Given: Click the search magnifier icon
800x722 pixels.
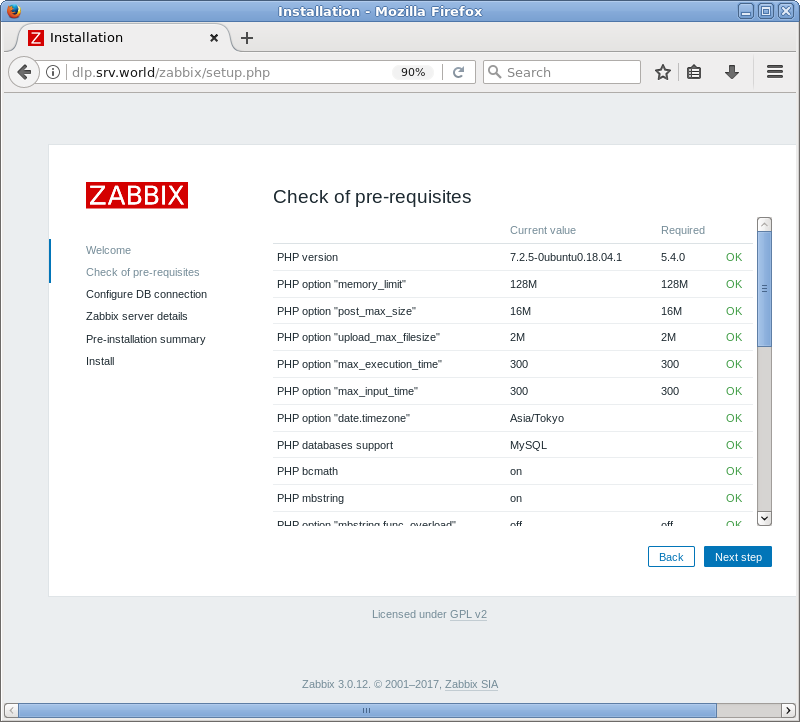Looking at the screenshot, I should click(x=494, y=72).
